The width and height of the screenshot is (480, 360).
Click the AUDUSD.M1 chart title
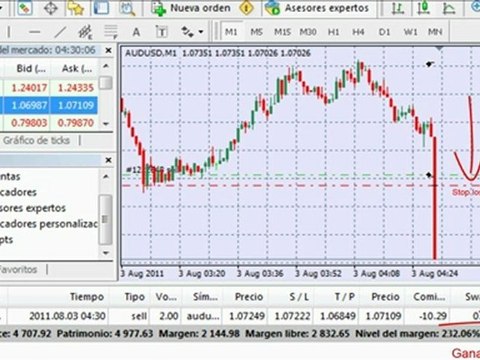tap(150, 53)
